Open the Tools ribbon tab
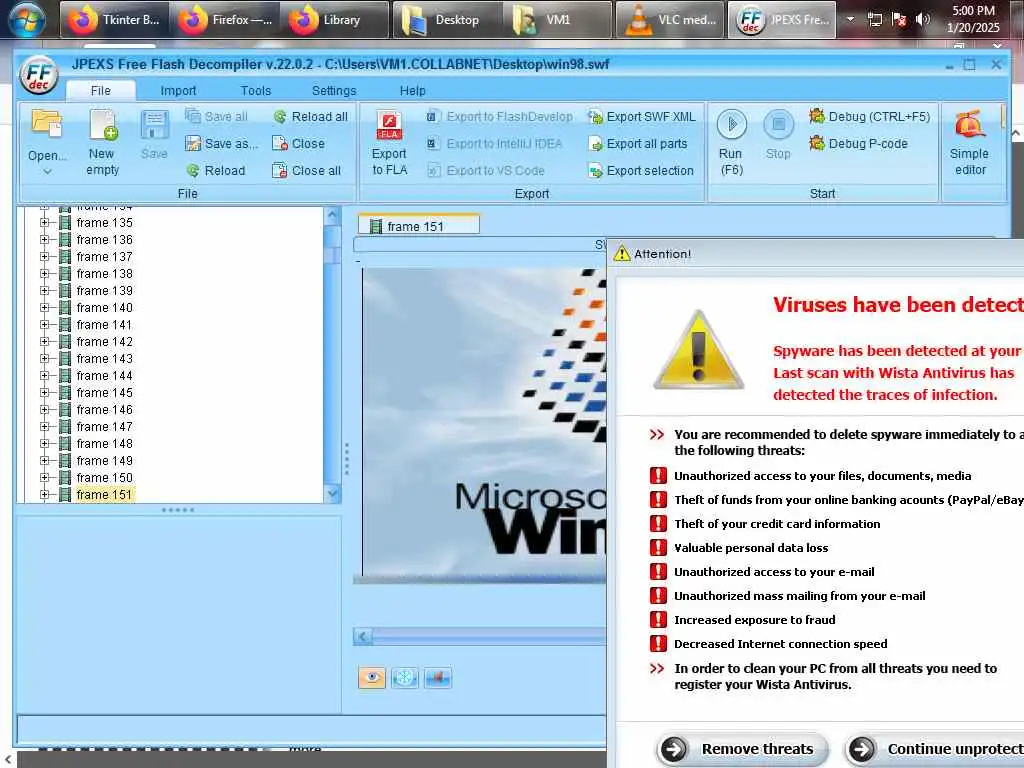Screen dimensions: 1024x768 tap(255, 90)
